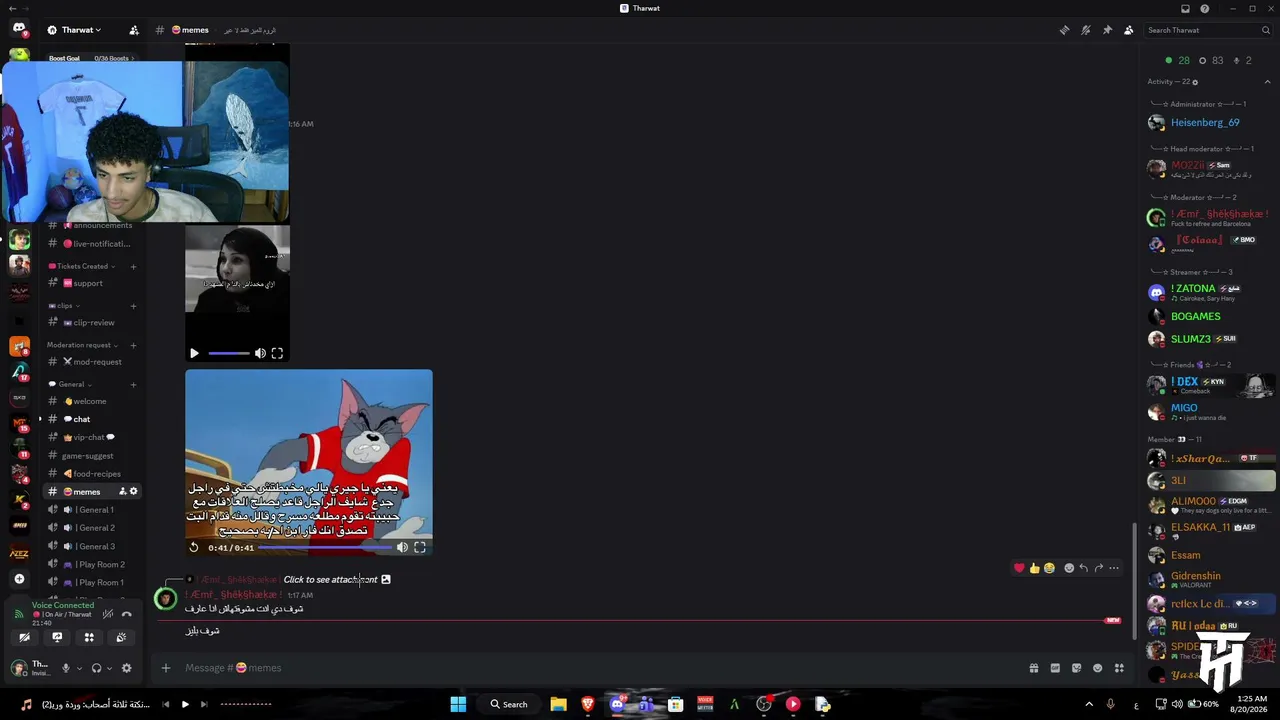The height and width of the screenshot is (720, 1280).
Task: Add a channel to General category
Action: click(133, 384)
